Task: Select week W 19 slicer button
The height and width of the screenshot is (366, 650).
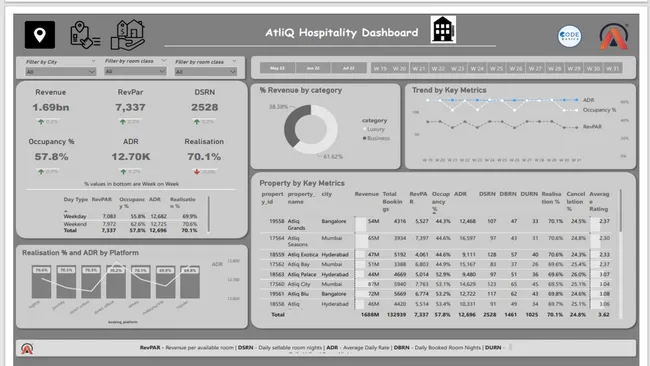Action: tap(380, 68)
